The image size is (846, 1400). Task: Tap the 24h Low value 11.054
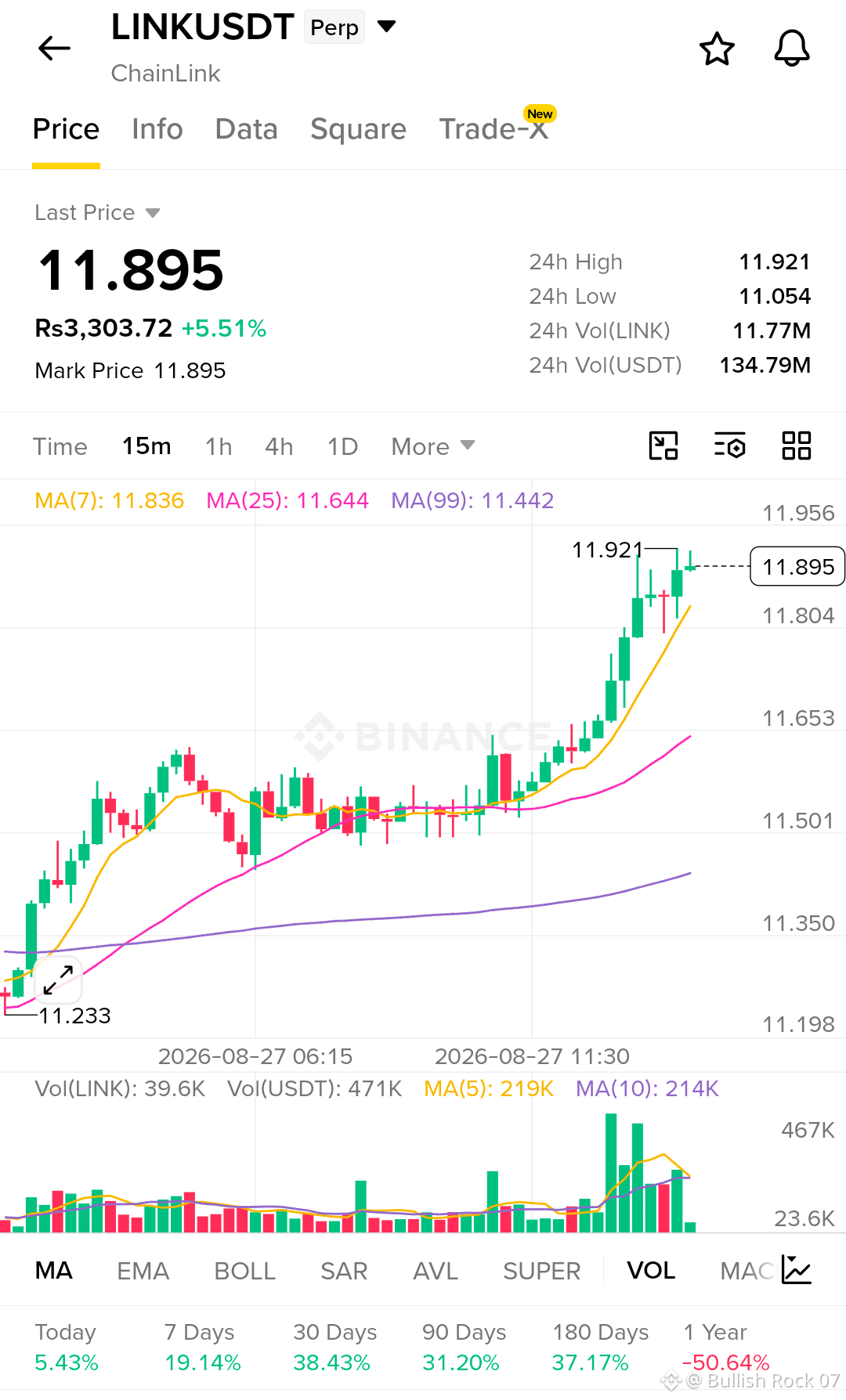tap(775, 296)
